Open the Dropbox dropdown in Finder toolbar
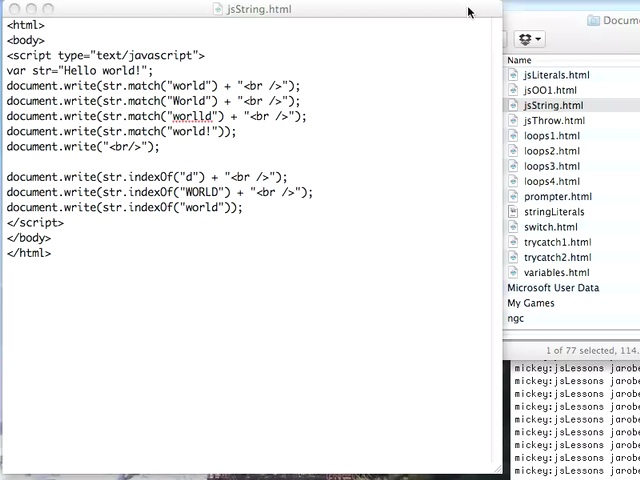This screenshot has height=480, width=640. [529, 39]
